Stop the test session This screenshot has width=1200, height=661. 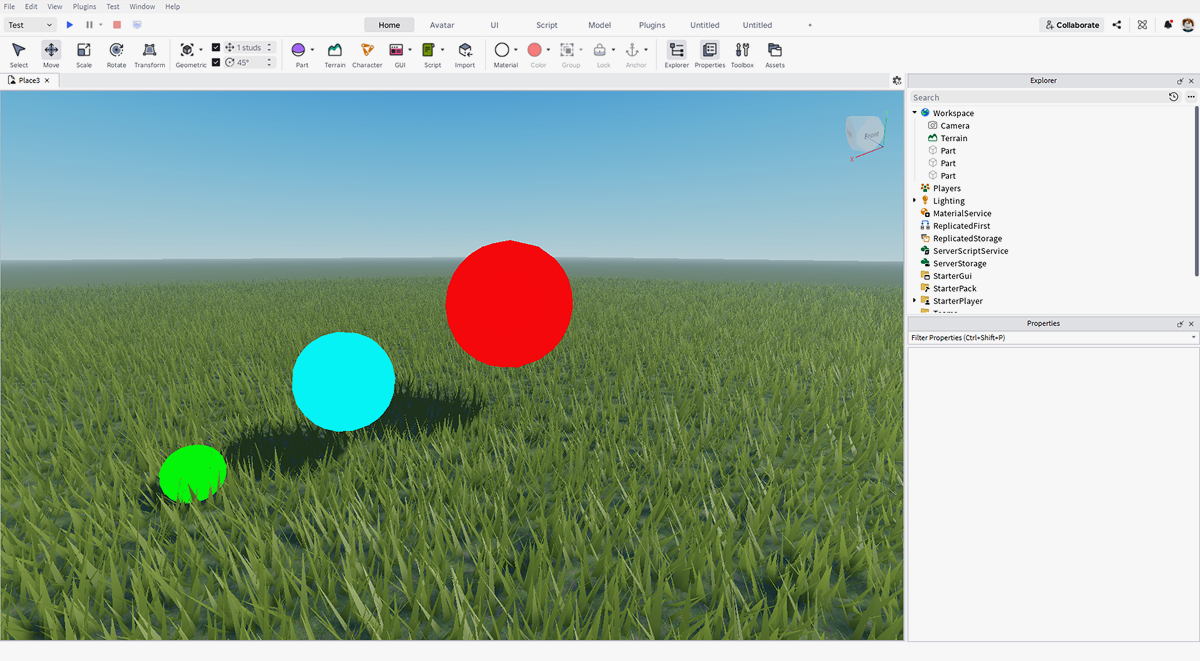tap(117, 25)
